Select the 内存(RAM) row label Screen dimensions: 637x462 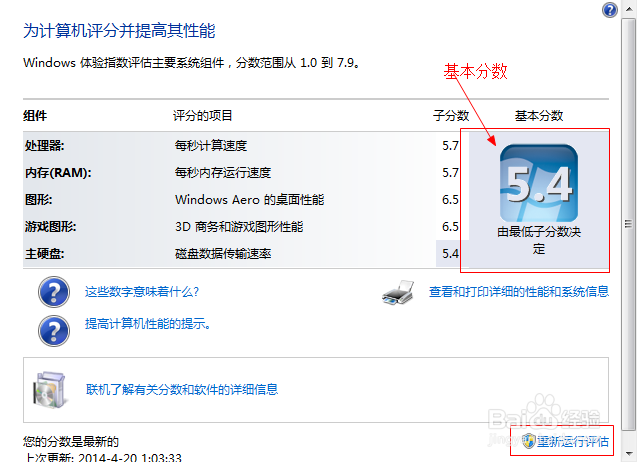coord(58,173)
